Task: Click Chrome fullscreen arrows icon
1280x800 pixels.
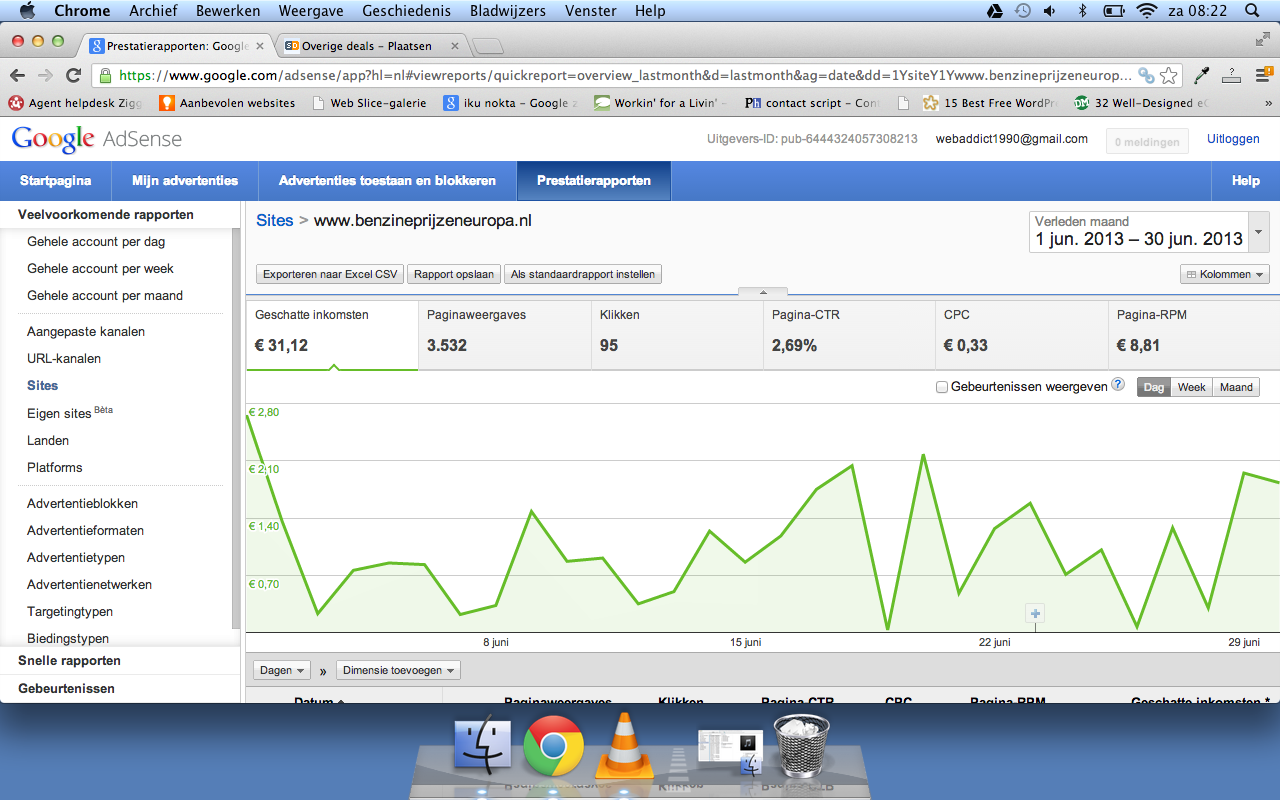Action: (1263, 40)
